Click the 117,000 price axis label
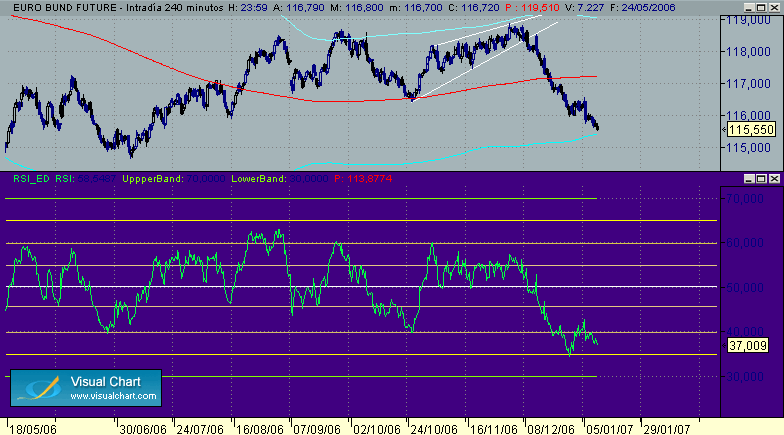The width and height of the screenshot is (784, 435). tap(748, 84)
